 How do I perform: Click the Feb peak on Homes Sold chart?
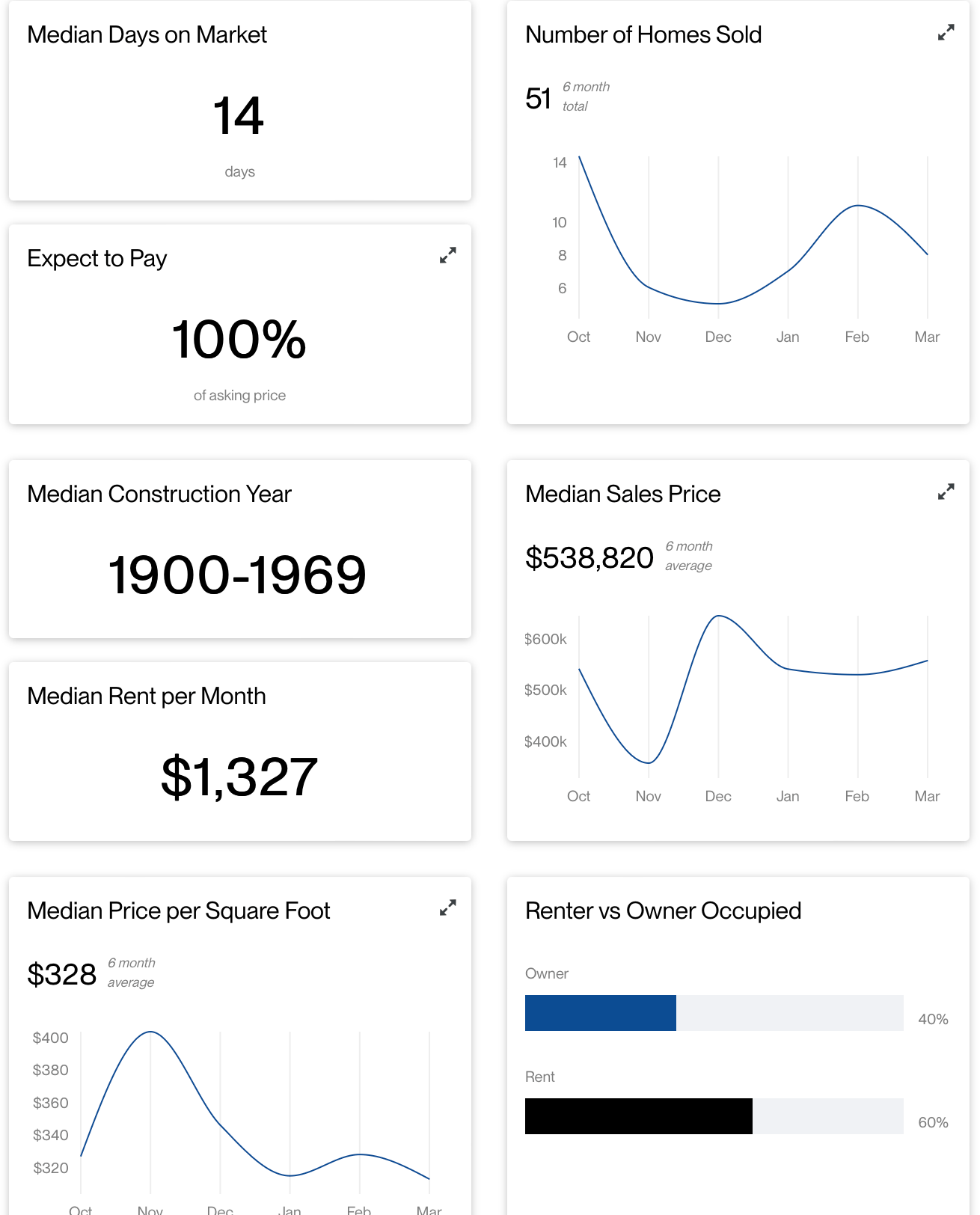point(858,206)
